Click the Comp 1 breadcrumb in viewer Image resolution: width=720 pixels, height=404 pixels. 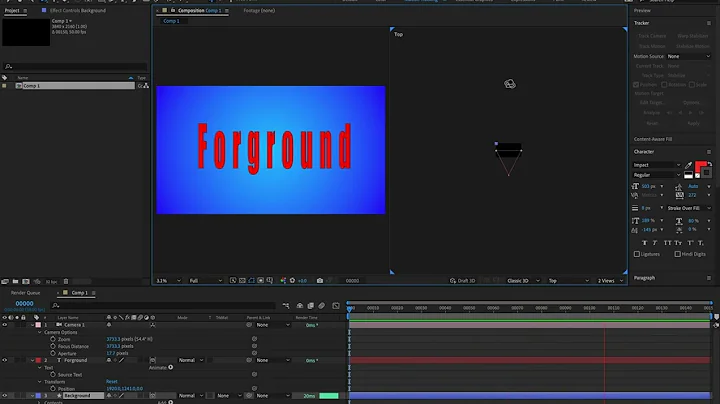point(171,21)
